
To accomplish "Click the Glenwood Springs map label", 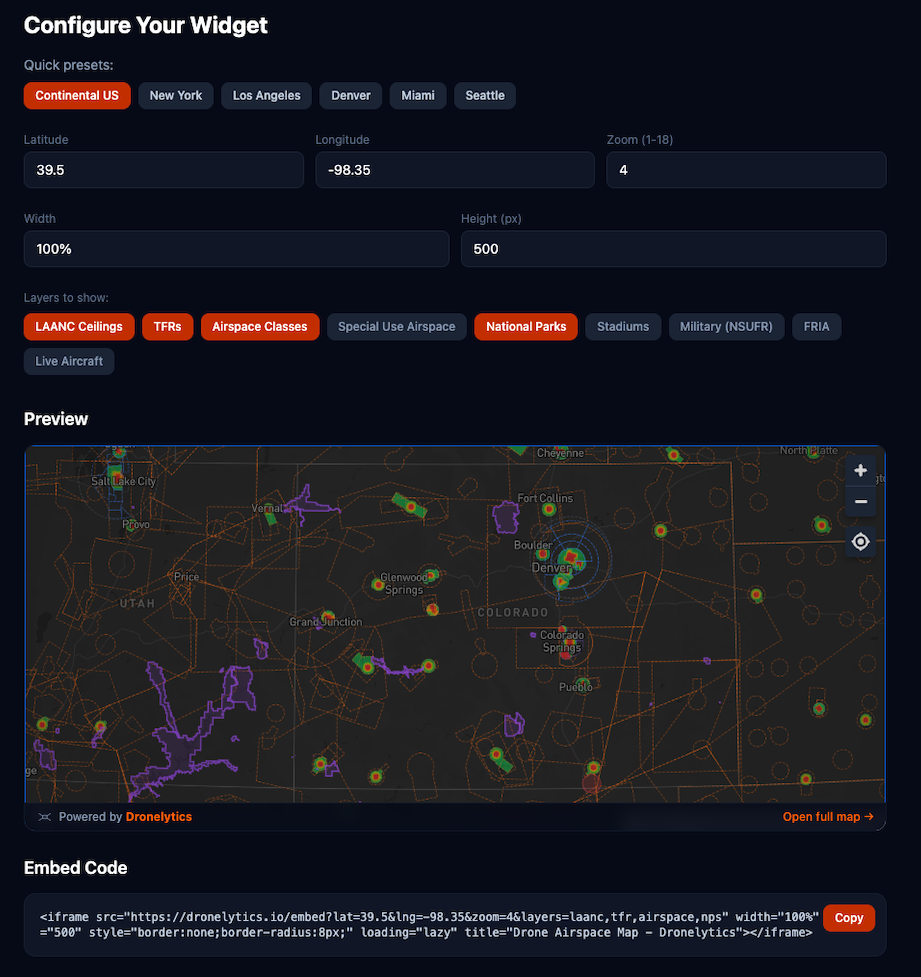I will coord(404,584).
